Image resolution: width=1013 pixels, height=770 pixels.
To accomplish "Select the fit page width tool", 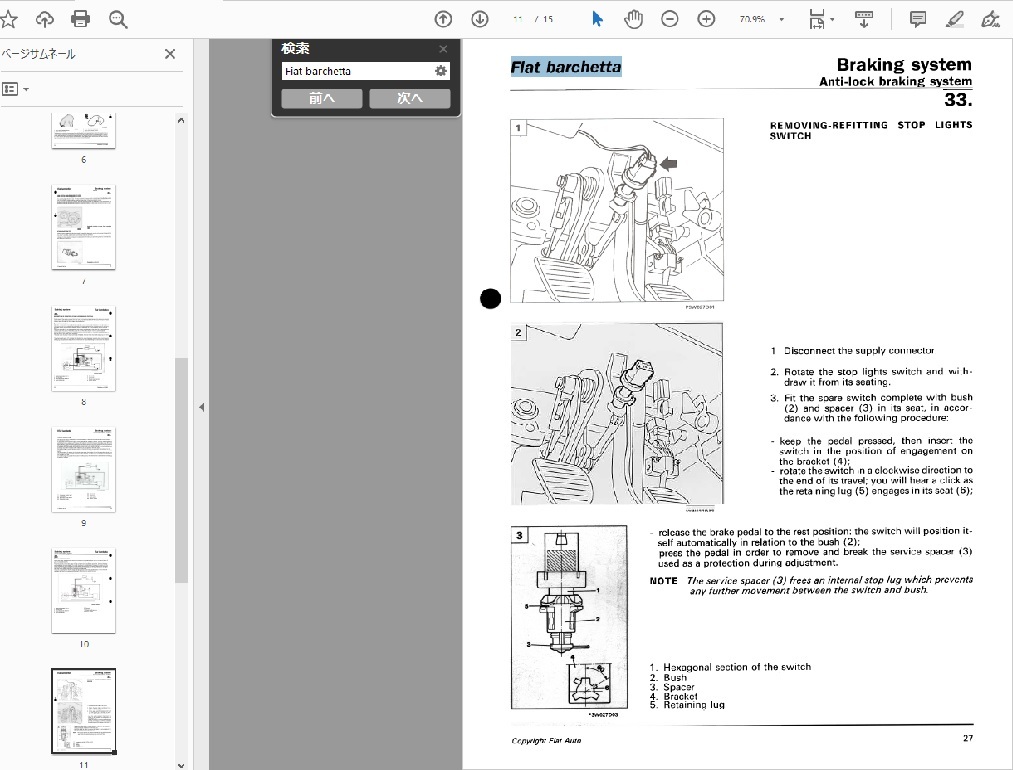I will pos(817,19).
